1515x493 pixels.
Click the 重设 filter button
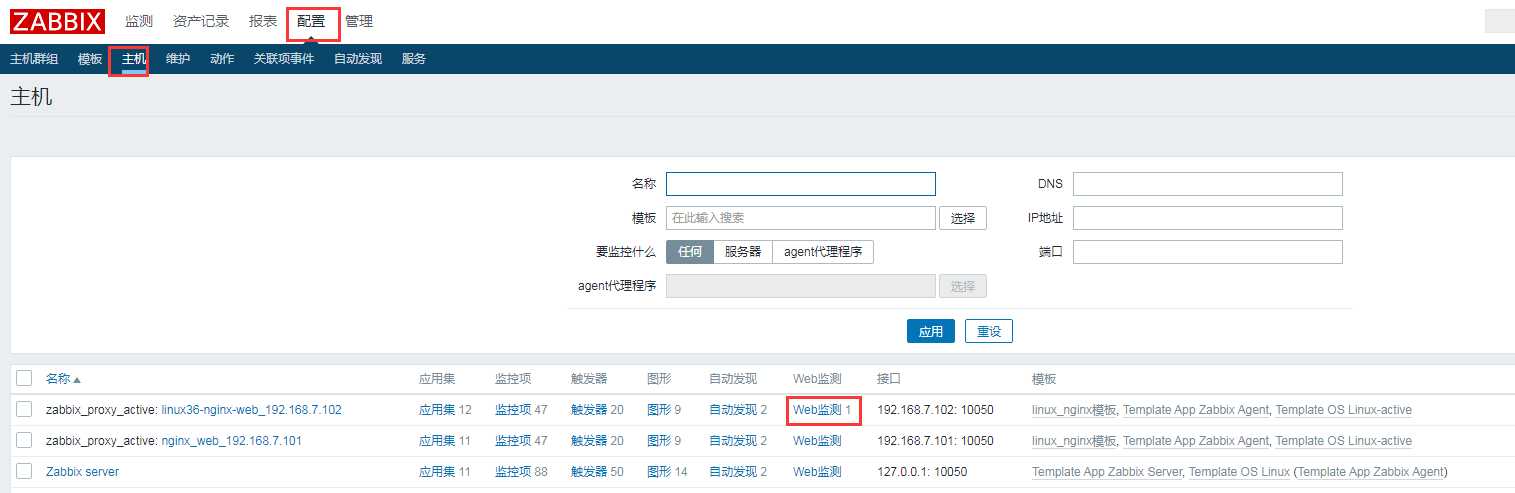point(989,331)
